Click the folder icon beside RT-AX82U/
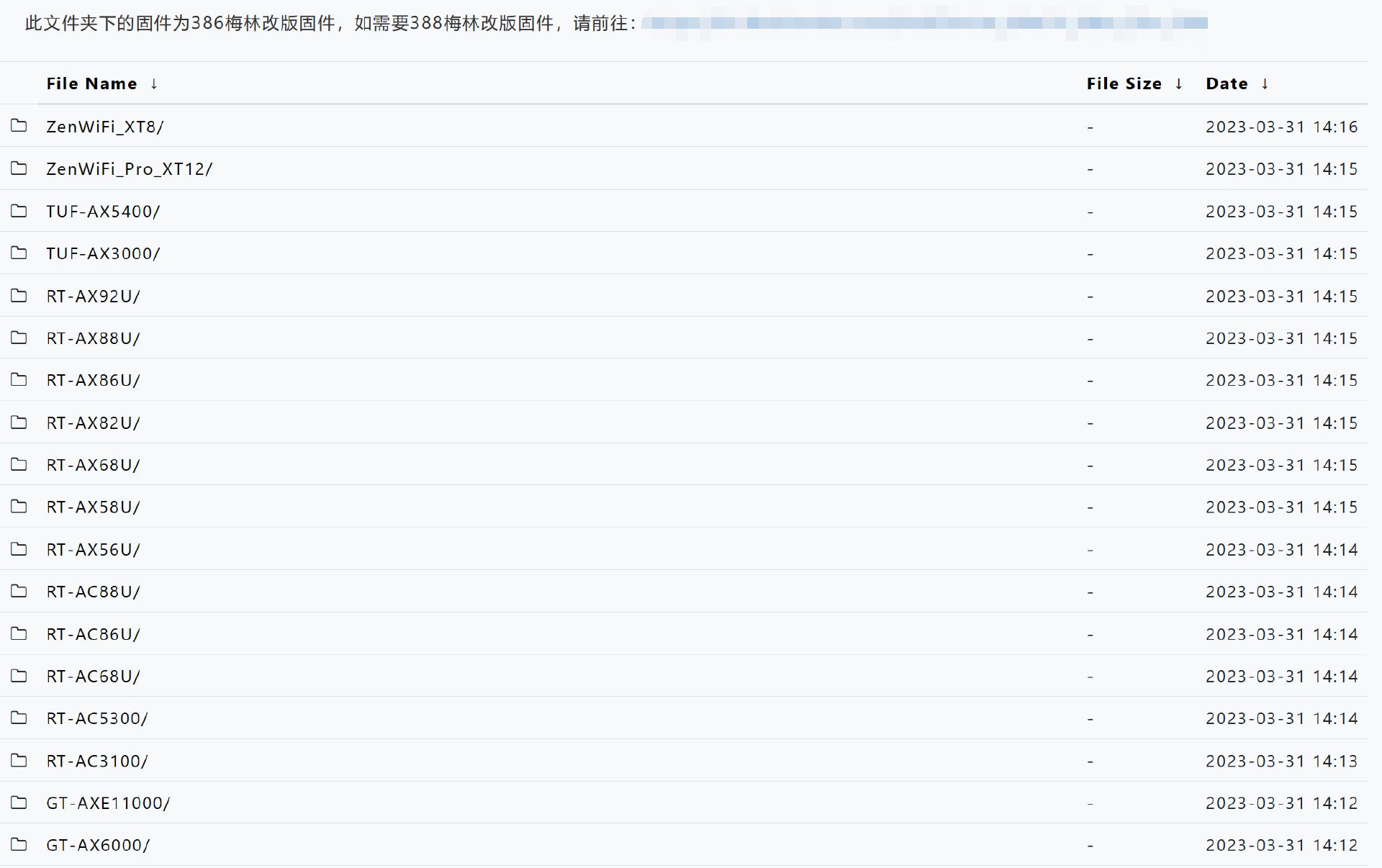This screenshot has height=868, width=1382. (19, 422)
